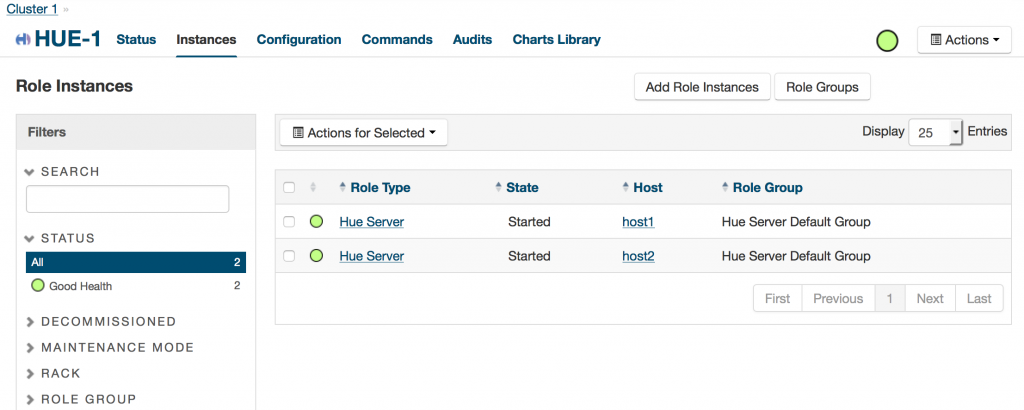The height and width of the screenshot is (410, 1024).
Task: Expand the MAINTENANCE MODE filter section
Action: [x=110, y=347]
